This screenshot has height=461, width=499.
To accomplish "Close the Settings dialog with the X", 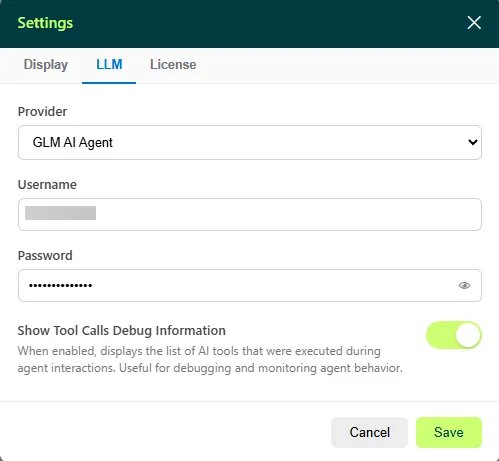I will 474,23.
